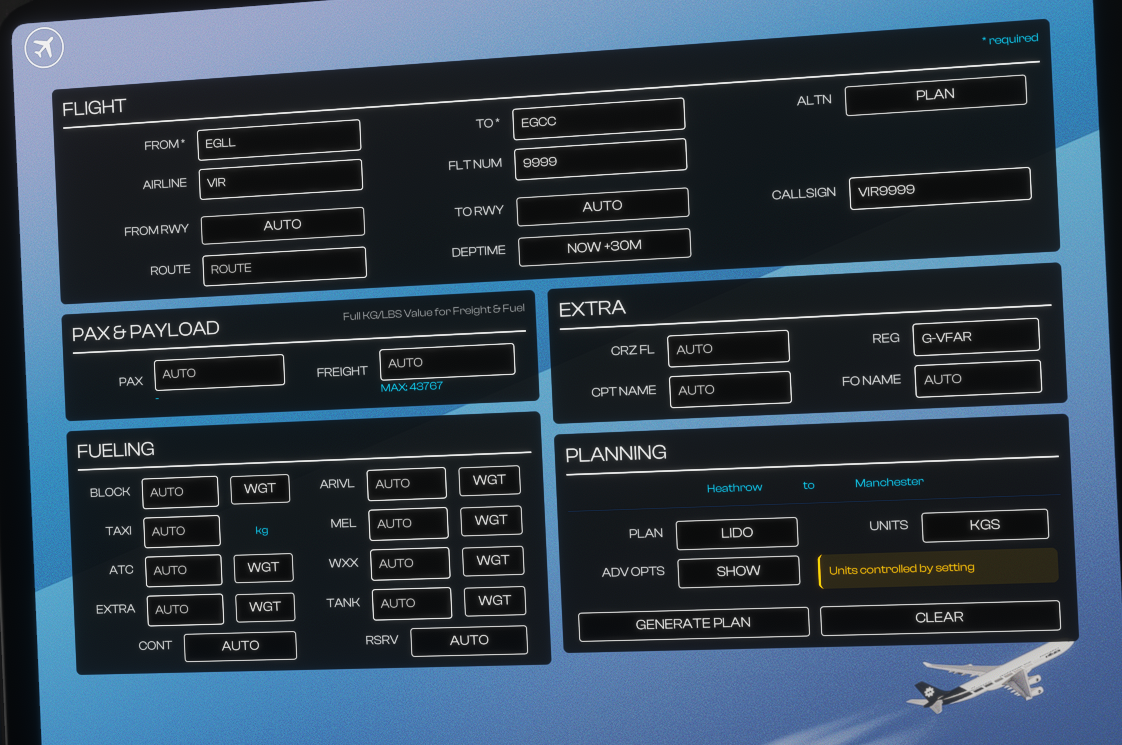Click the FREIGHT input field

(447, 362)
